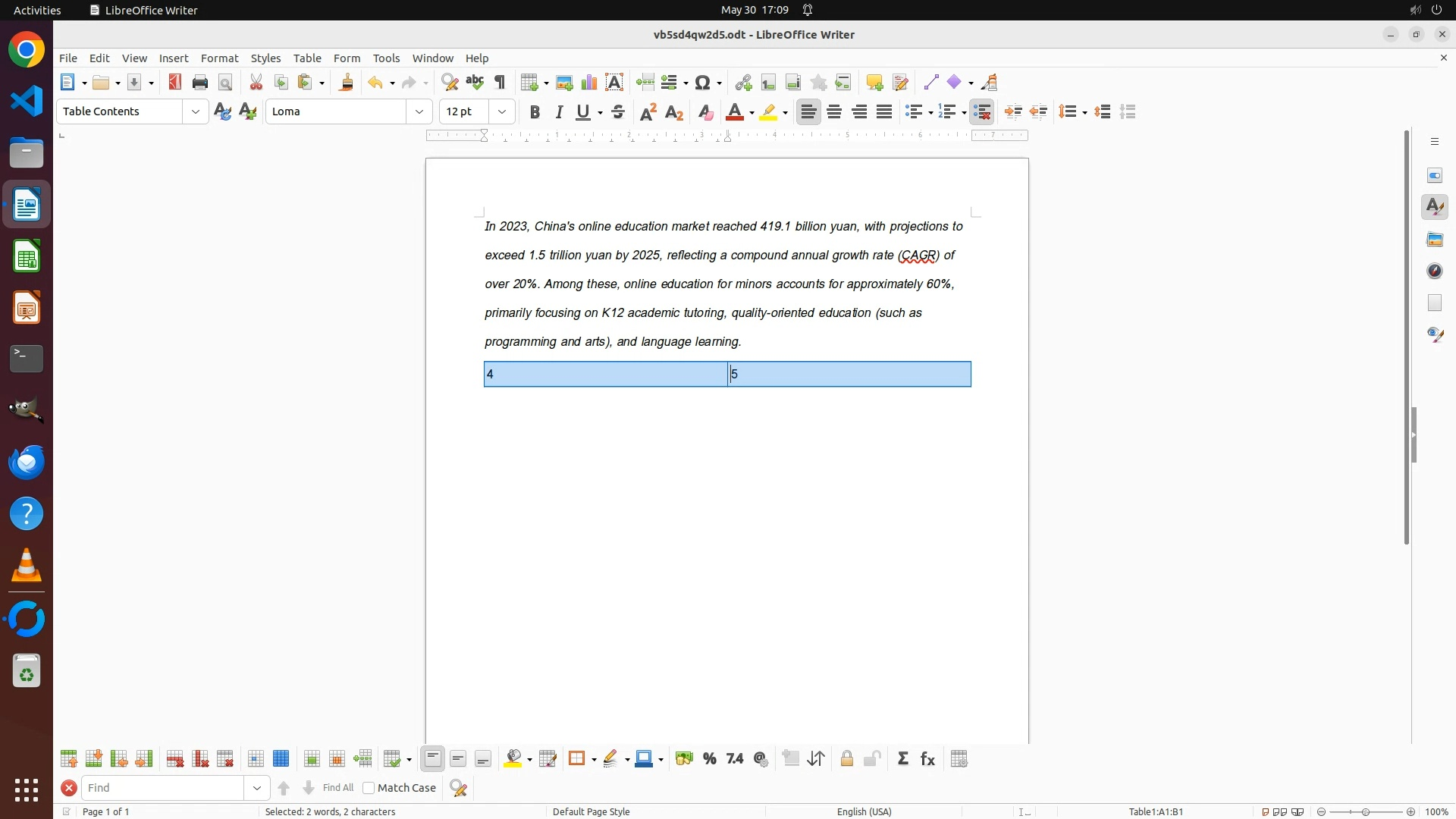The width and height of the screenshot is (1456, 819).
Task: Toggle formatting marks pilcrow icon
Action: [x=500, y=83]
